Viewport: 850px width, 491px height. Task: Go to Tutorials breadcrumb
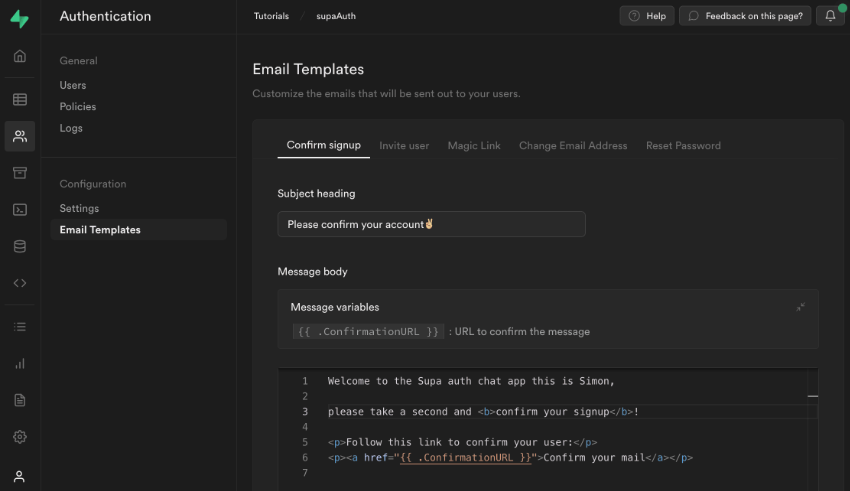pyautogui.click(x=271, y=16)
